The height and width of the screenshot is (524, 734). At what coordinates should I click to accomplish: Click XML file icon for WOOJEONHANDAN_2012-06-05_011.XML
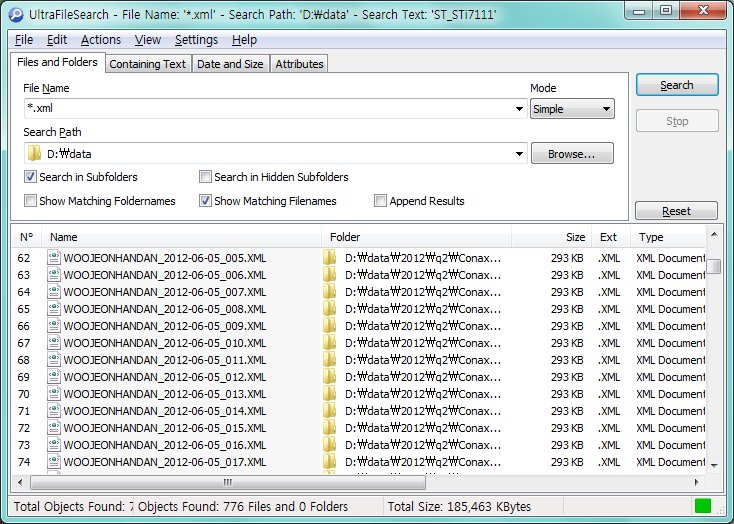pos(54,360)
